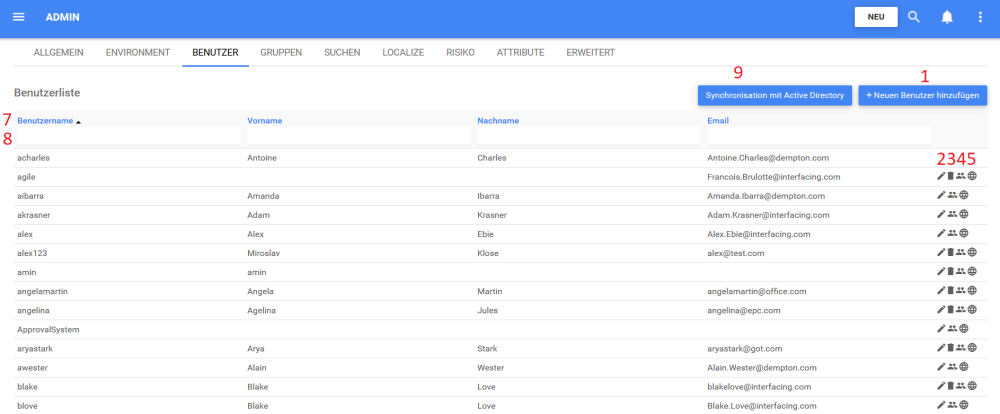Click the edit pencil for user agile
The height and width of the screenshot is (414, 1000).
(x=941, y=176)
